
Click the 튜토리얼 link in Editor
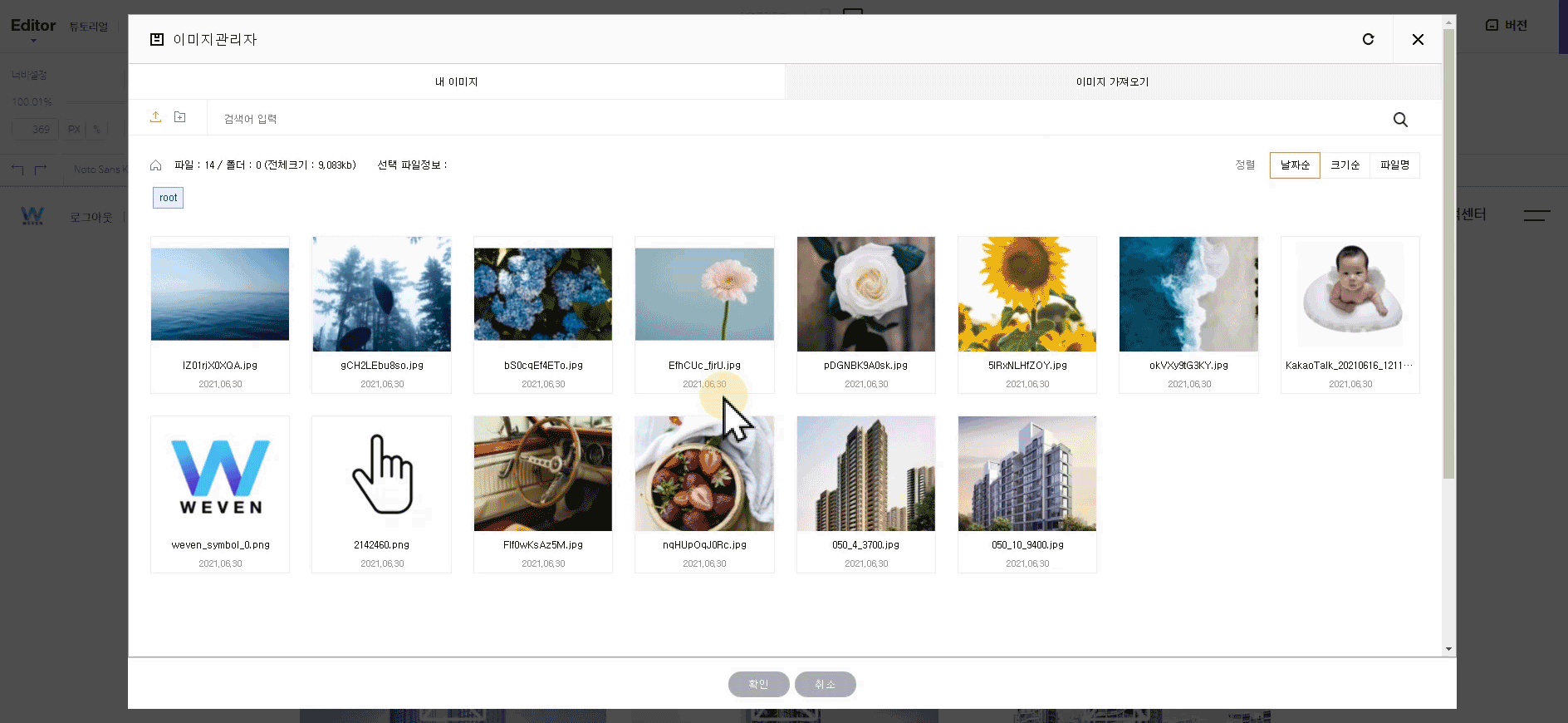pyautogui.click(x=89, y=27)
